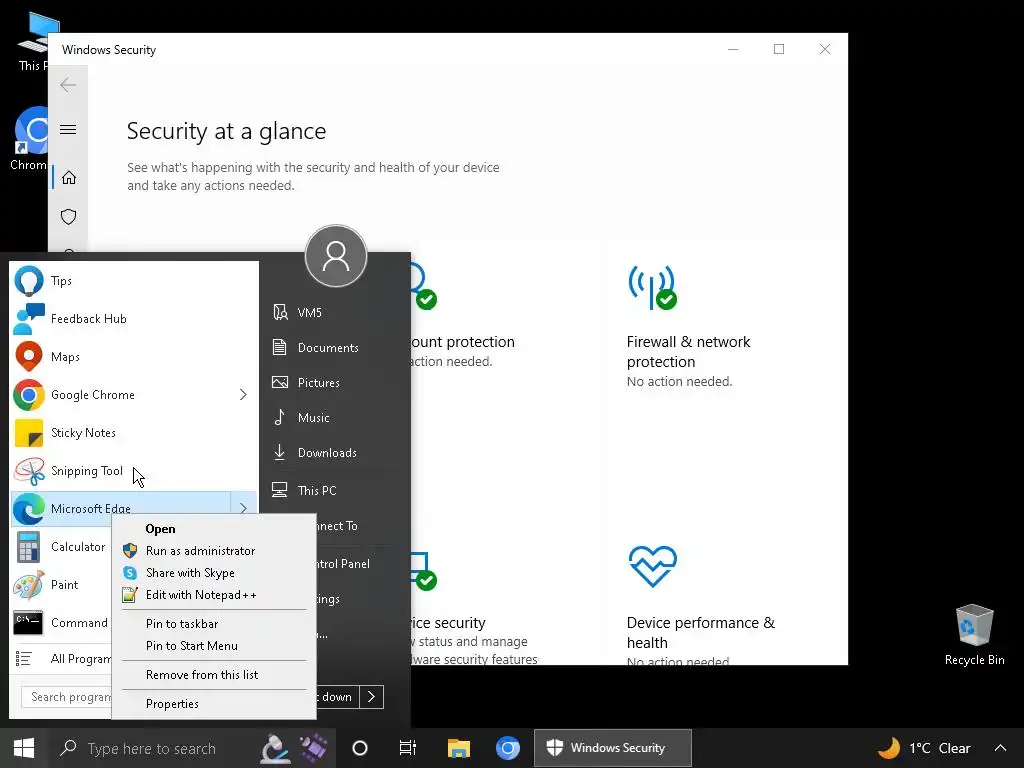Open File Explorer from taskbar
This screenshot has width=1024, height=768.
click(x=458, y=748)
